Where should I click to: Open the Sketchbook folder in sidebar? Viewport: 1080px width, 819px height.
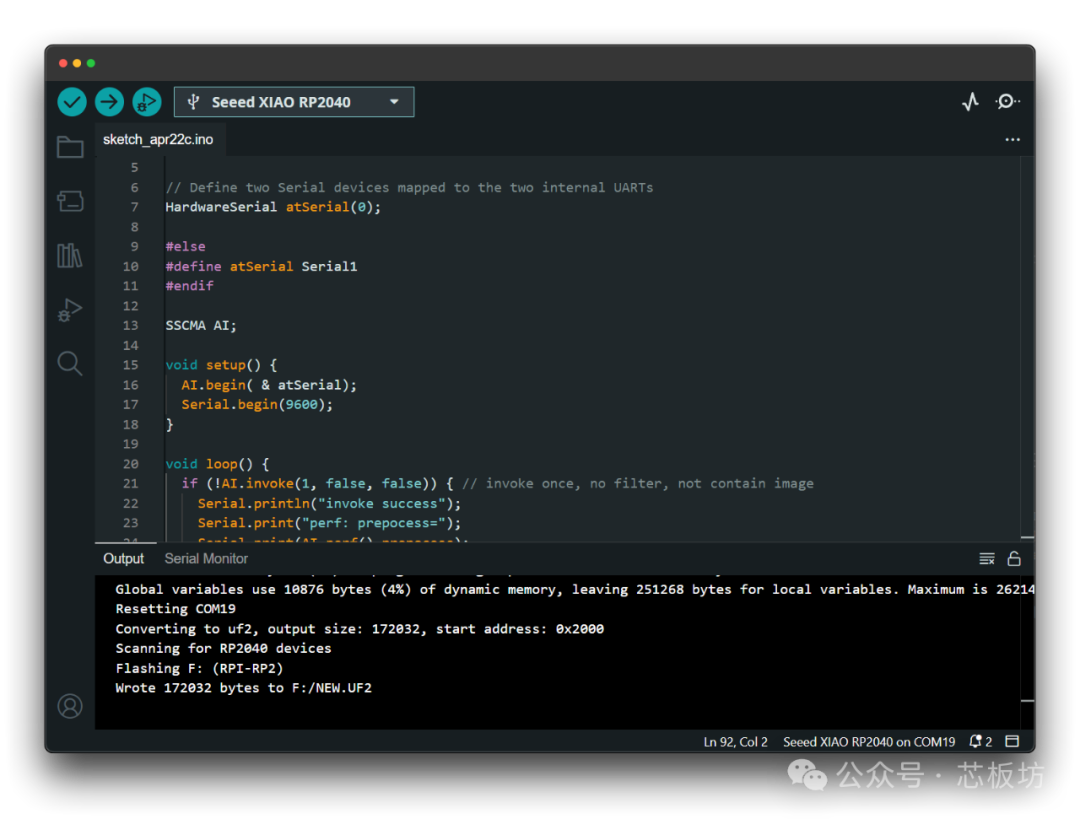[70, 148]
